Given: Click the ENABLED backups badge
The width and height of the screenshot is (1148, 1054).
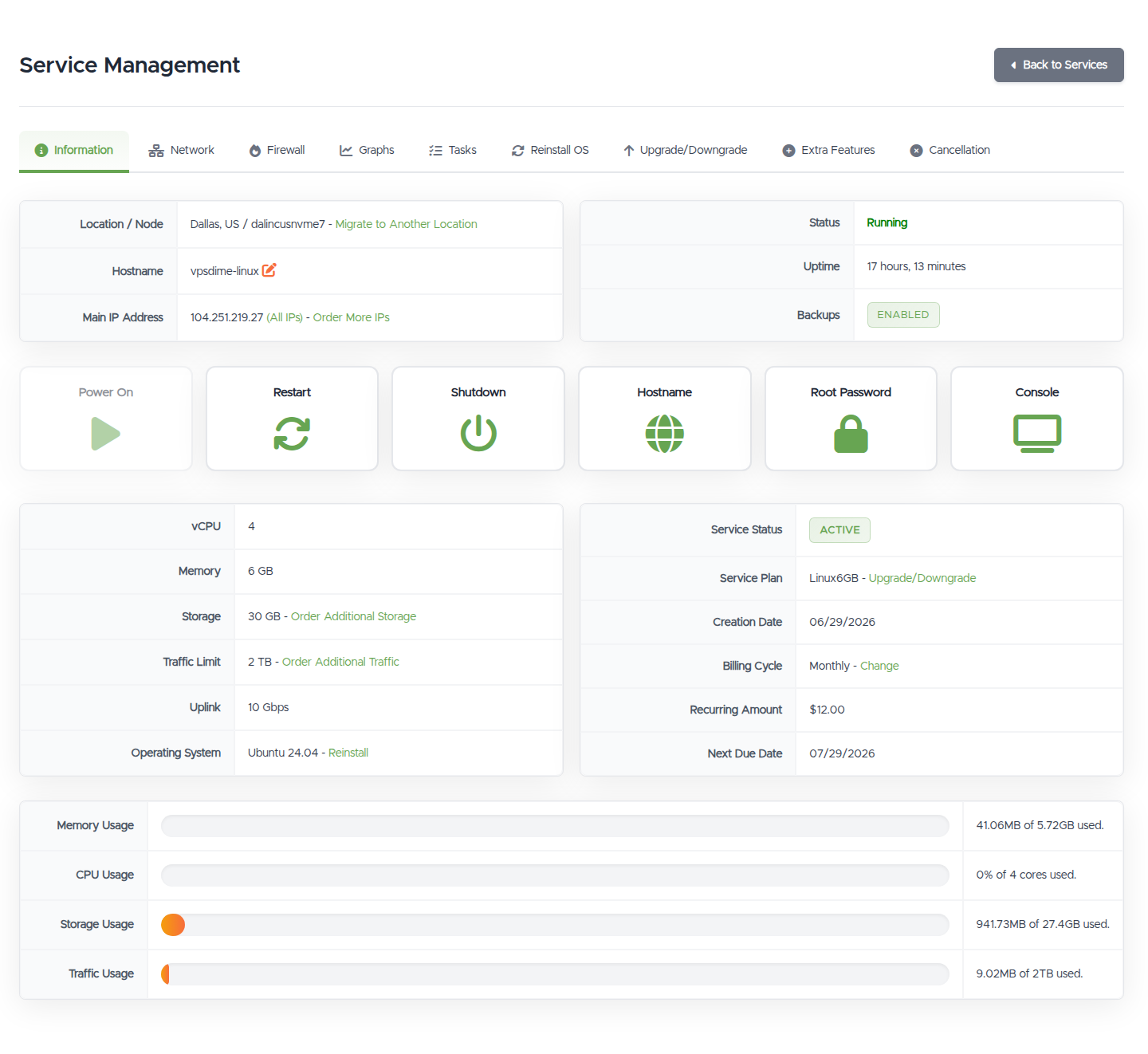Looking at the screenshot, I should [x=903, y=315].
